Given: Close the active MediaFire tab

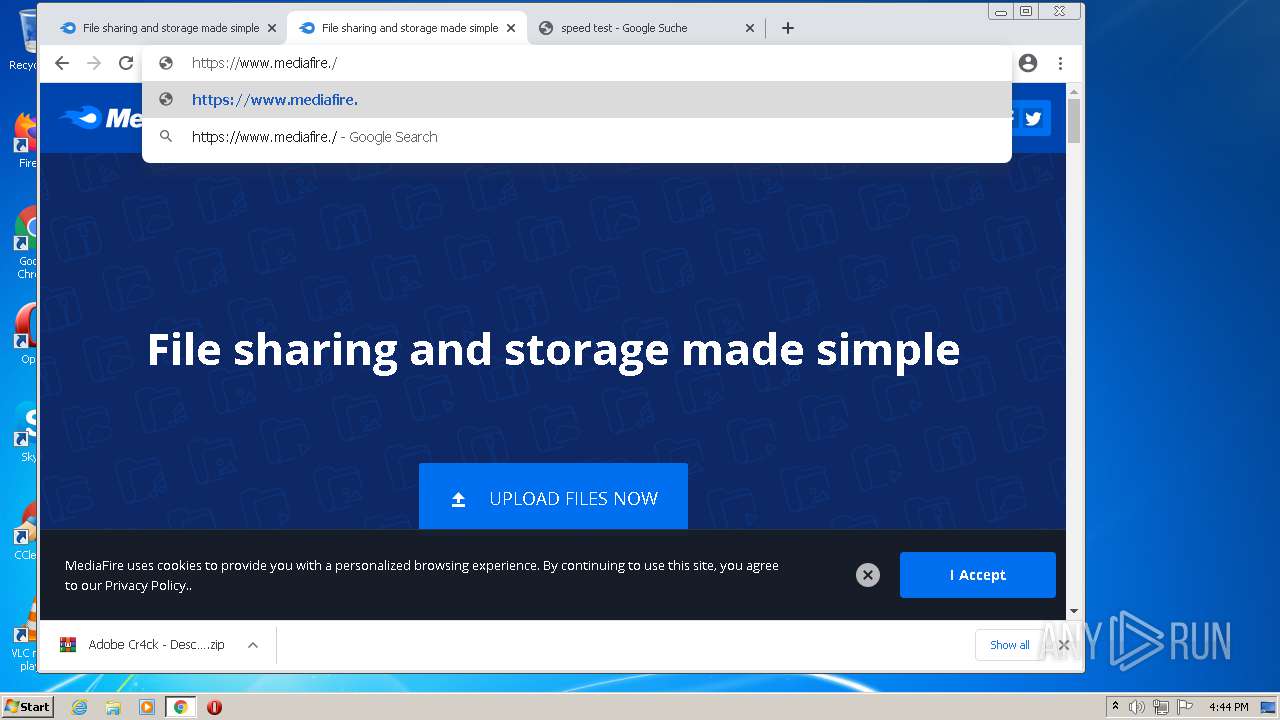Looking at the screenshot, I should pos(511,28).
